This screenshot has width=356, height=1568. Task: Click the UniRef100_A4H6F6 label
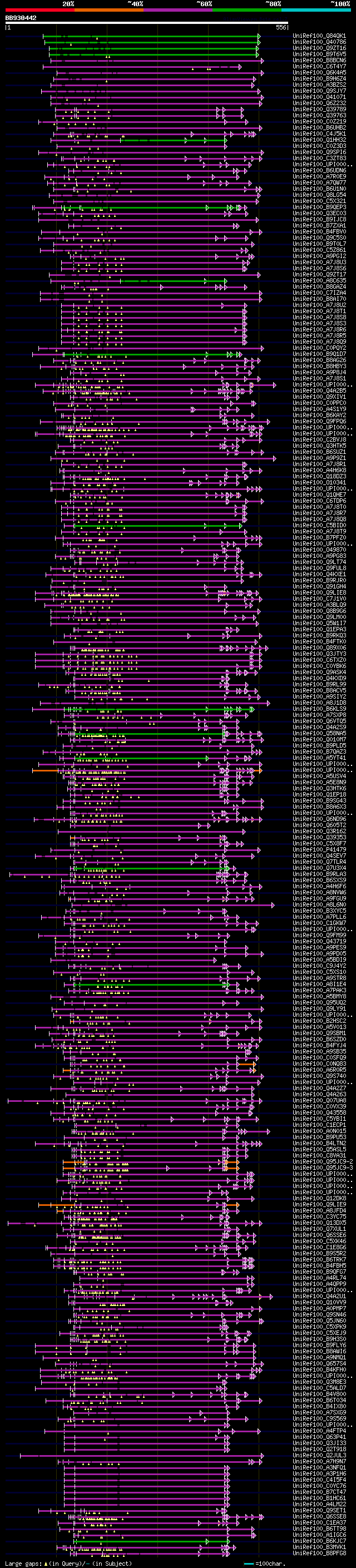(x=319, y=886)
